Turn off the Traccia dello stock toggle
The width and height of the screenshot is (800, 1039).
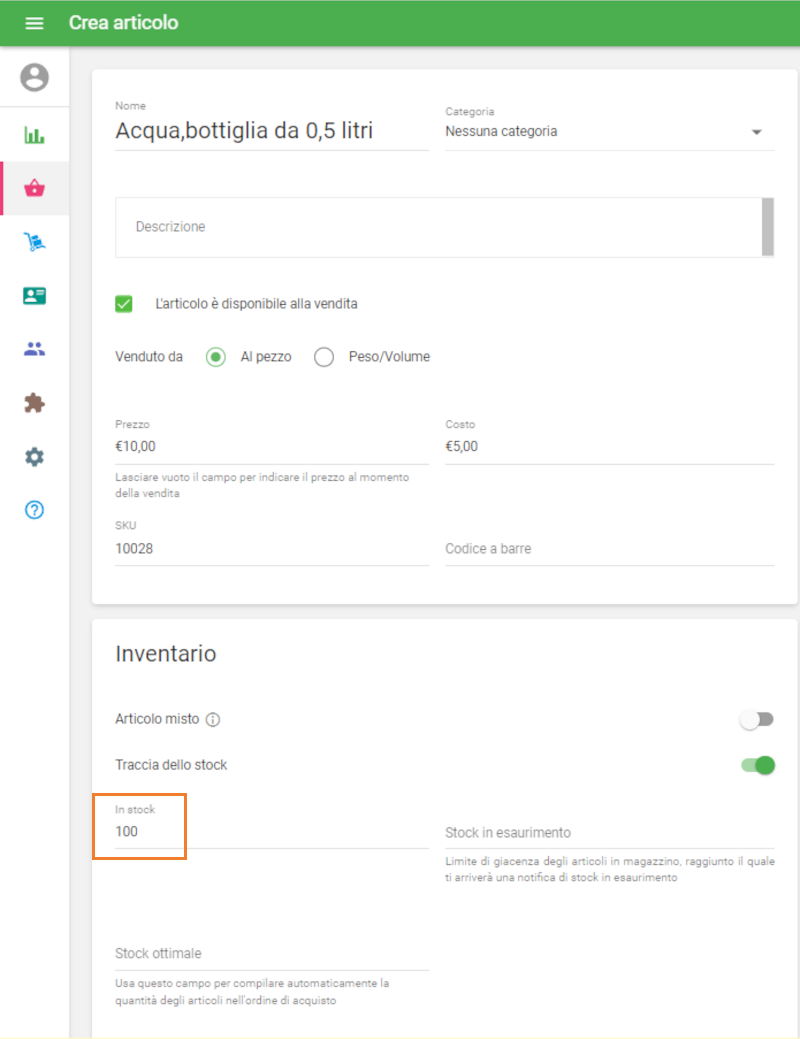tap(758, 765)
